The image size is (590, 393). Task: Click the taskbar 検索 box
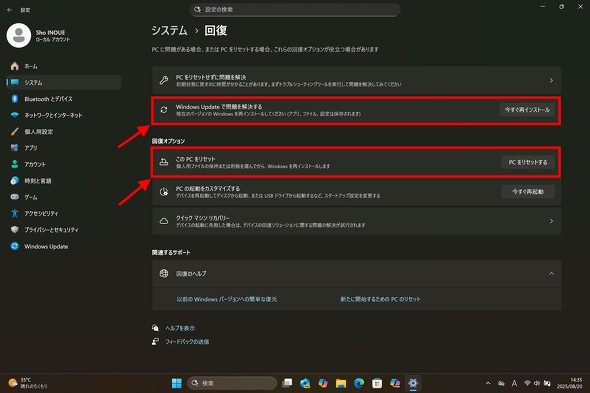point(232,383)
